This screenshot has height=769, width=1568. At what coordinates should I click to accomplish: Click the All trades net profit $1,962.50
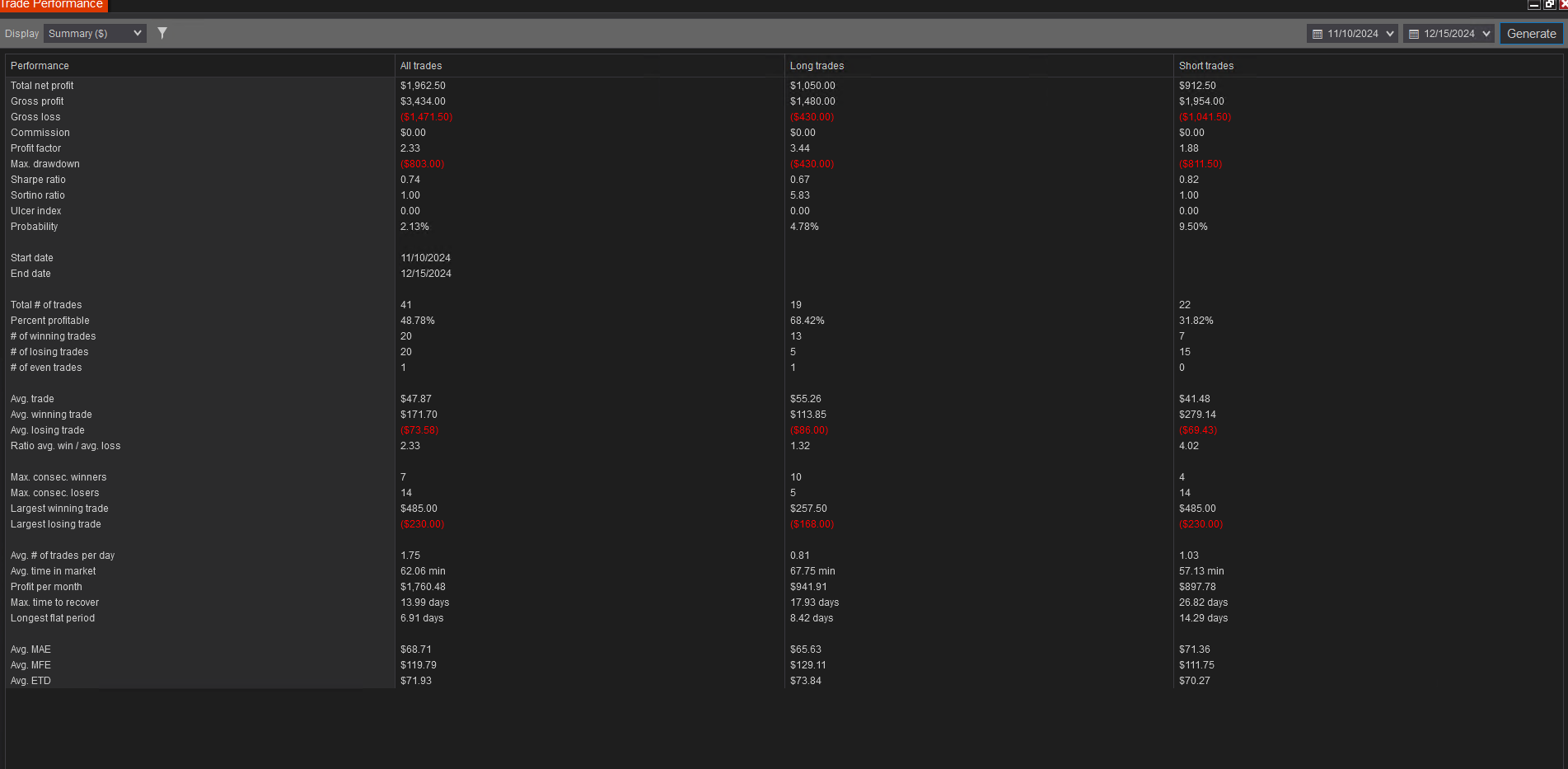tap(423, 86)
